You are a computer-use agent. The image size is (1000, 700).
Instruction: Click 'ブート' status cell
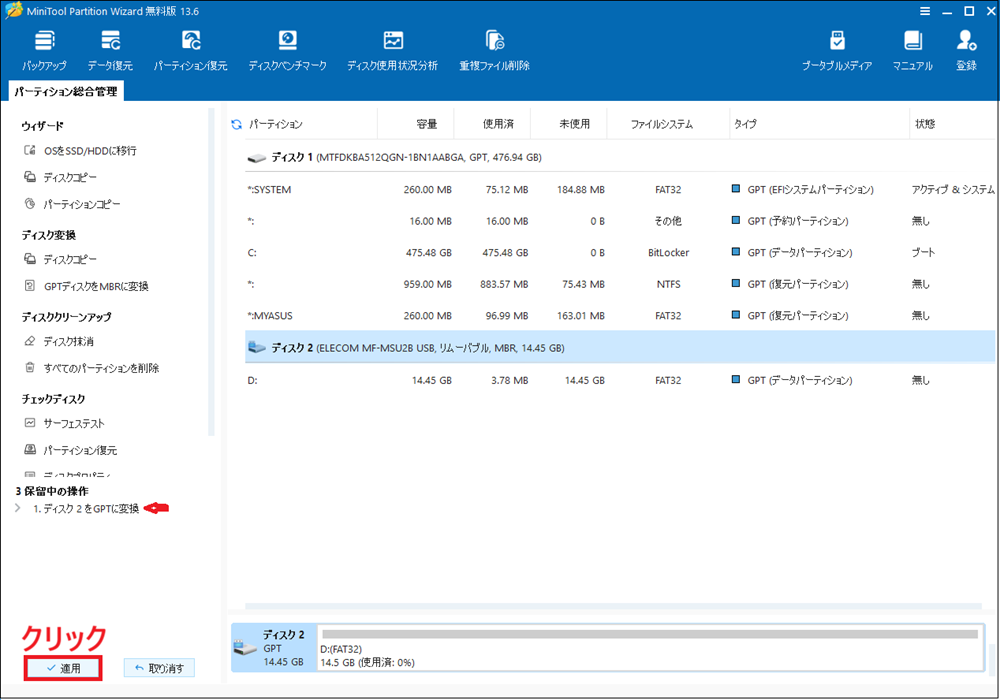(x=923, y=252)
